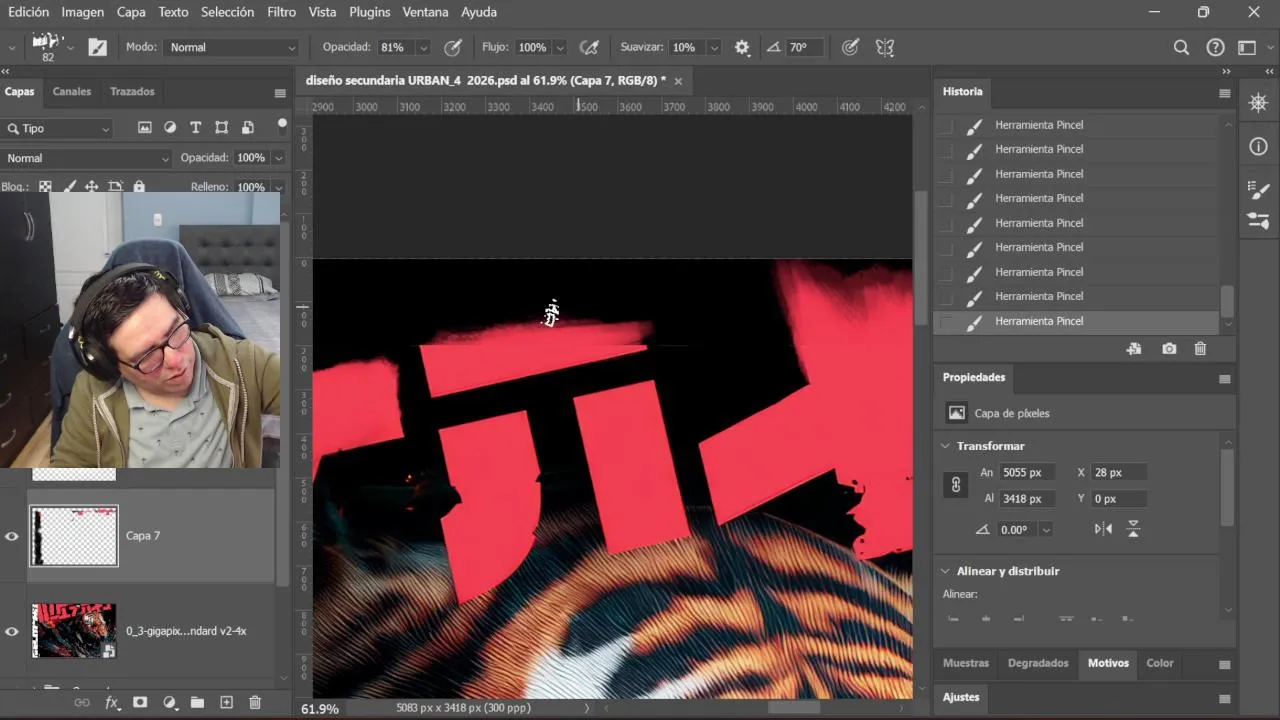This screenshot has height=720, width=1280.
Task: Open the Modo blend mode dropdown
Action: coord(233,47)
